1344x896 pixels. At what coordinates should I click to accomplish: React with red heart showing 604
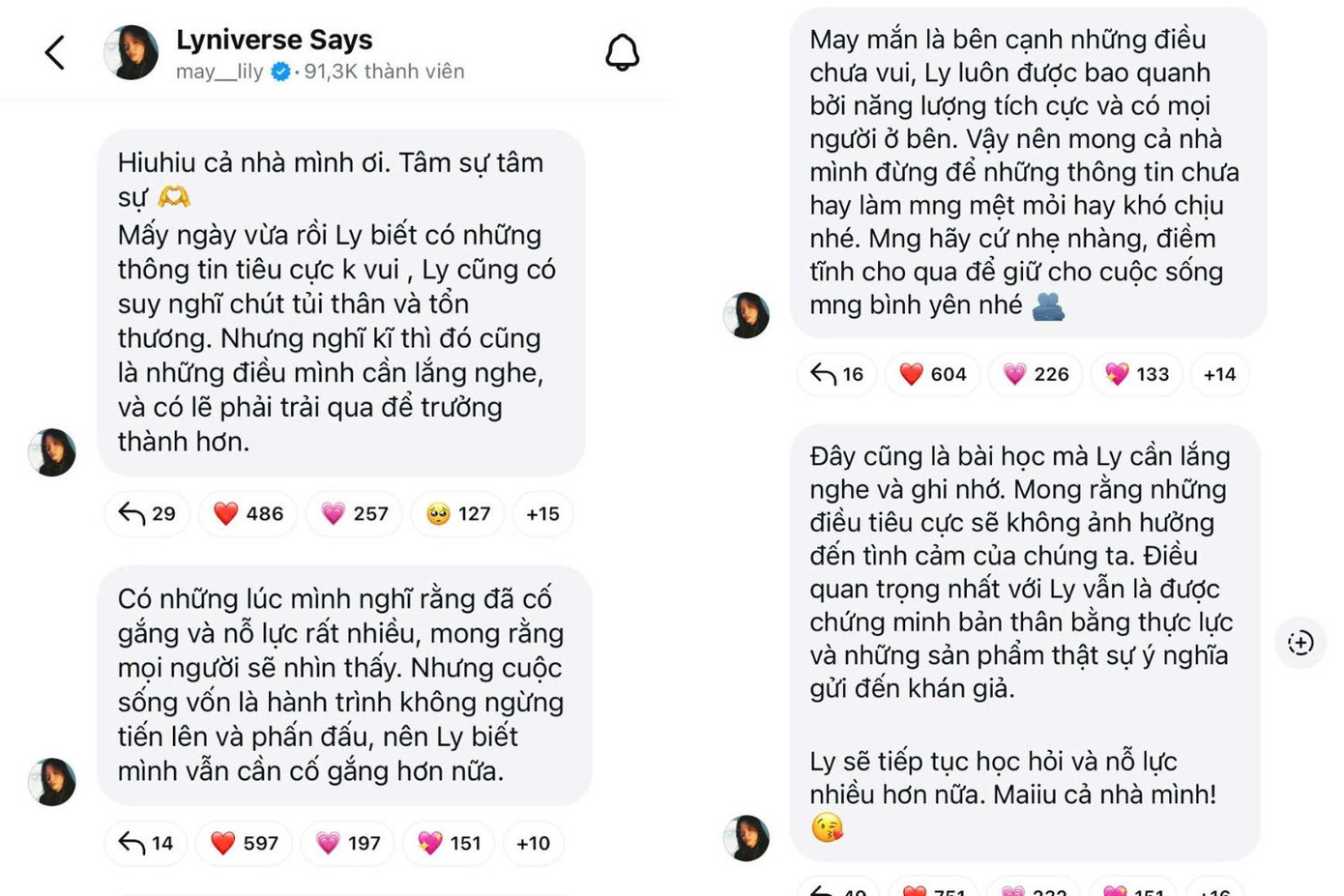(933, 374)
